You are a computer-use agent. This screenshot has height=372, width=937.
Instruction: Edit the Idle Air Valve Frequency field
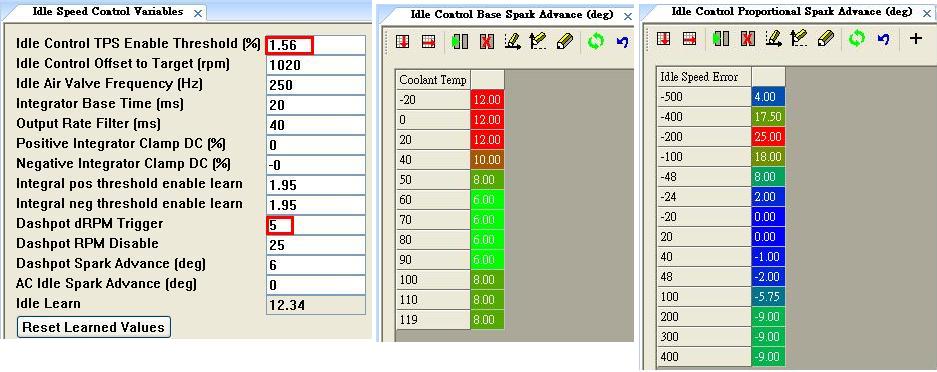pyautogui.click(x=316, y=85)
